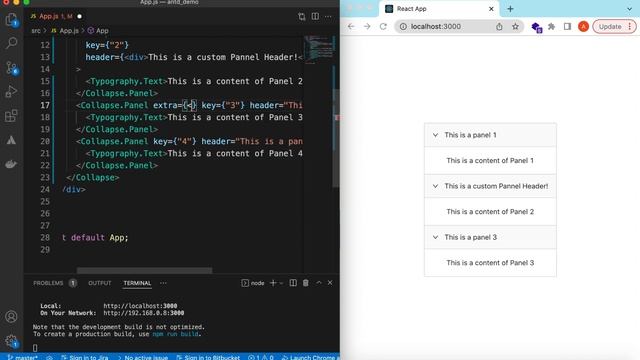Open the Chrome profile avatar
Image resolution: width=640 pixels, height=360 pixels.
583,27
